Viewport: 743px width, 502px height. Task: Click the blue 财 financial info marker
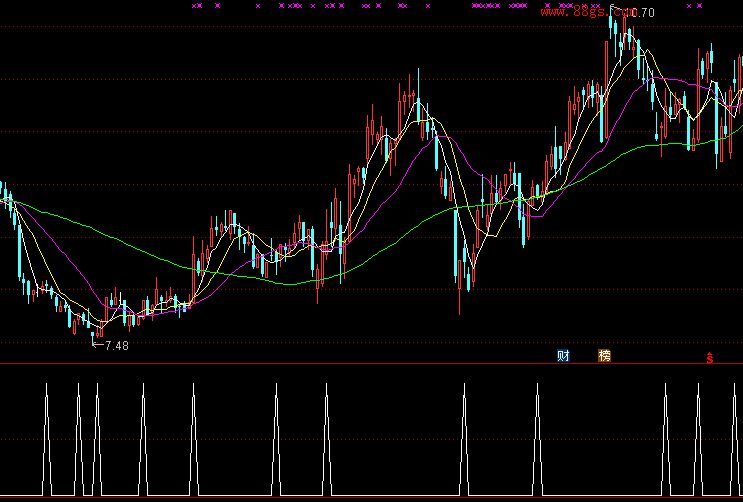click(563, 356)
